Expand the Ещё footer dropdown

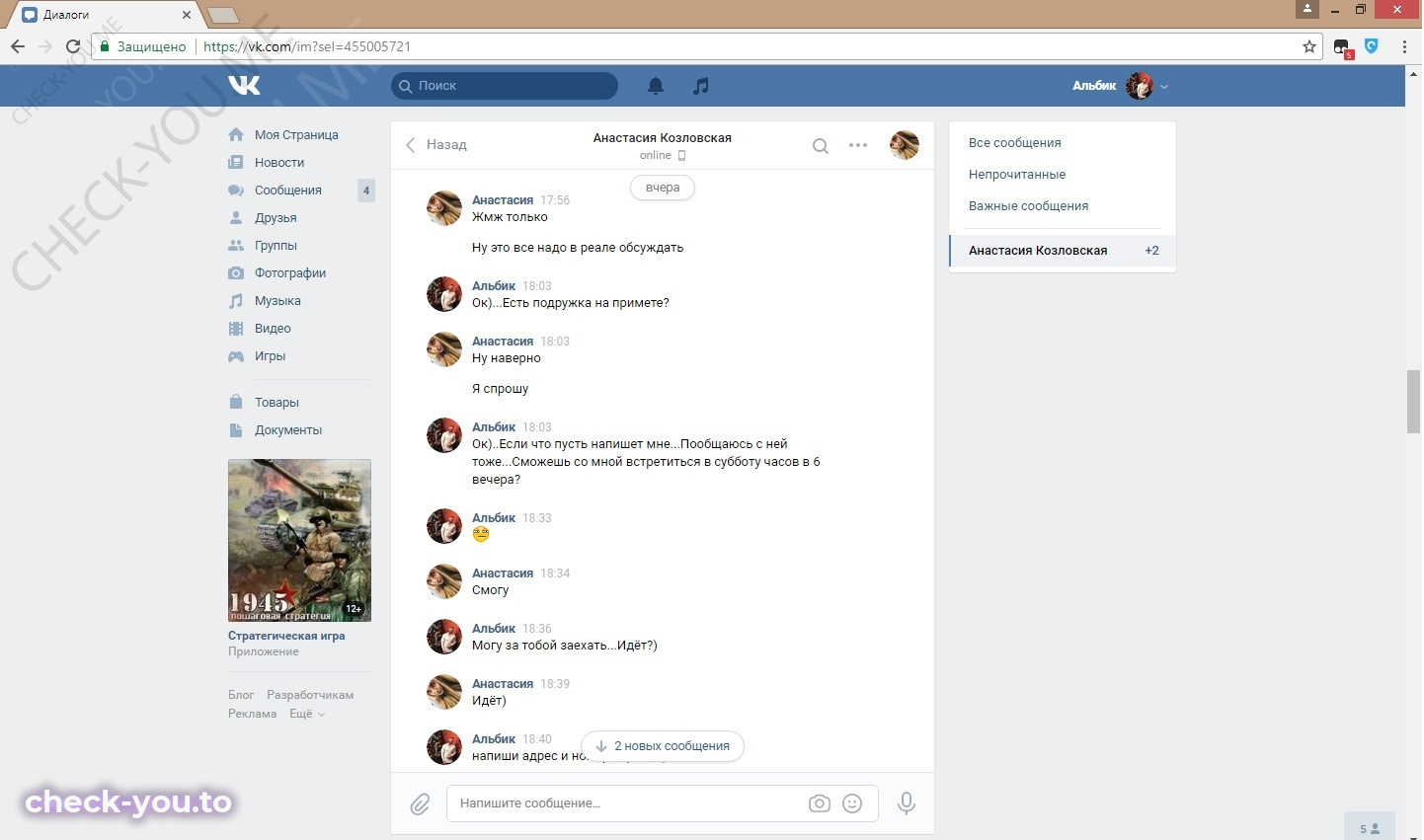(307, 714)
